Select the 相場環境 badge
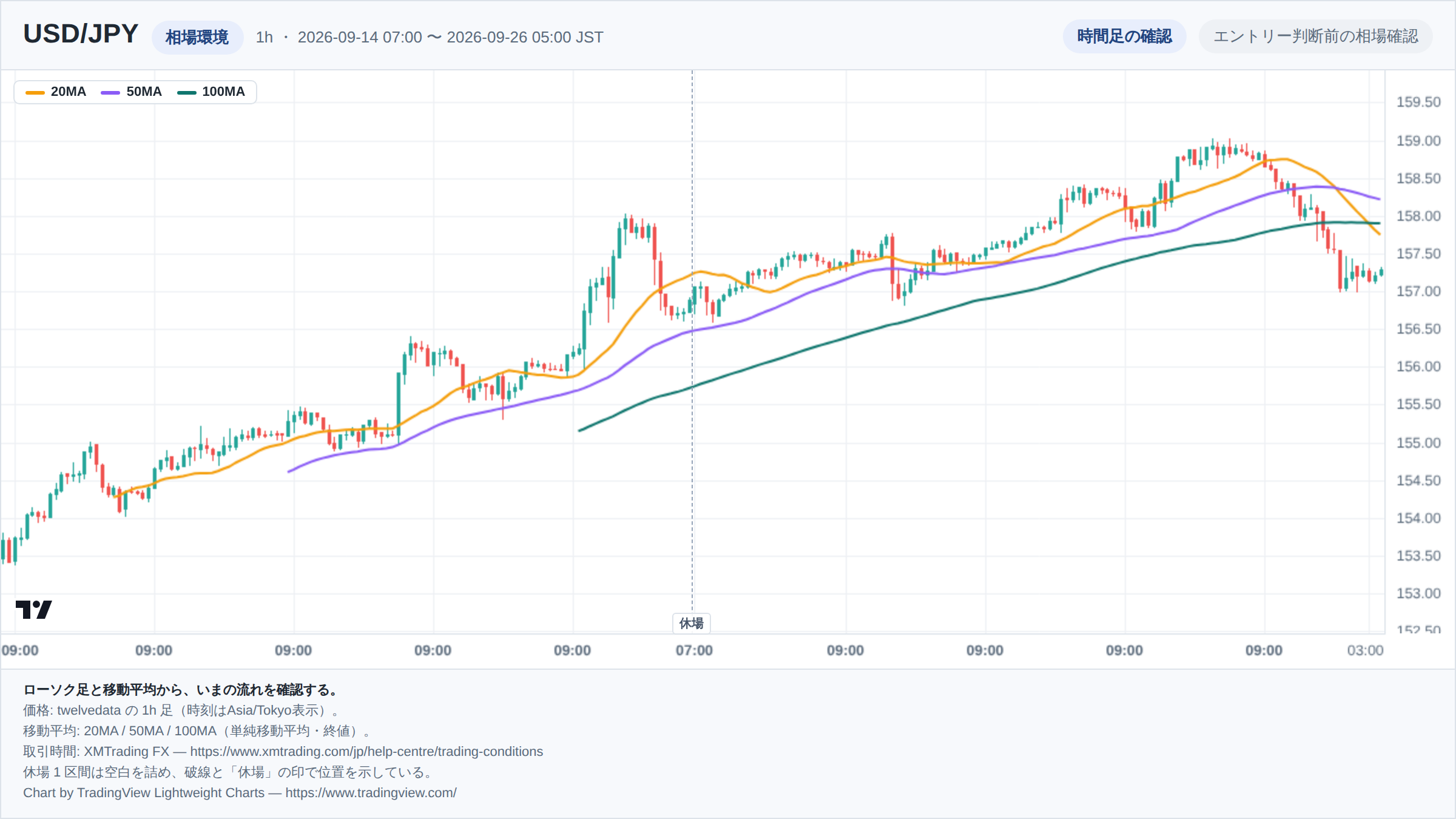 [x=197, y=37]
